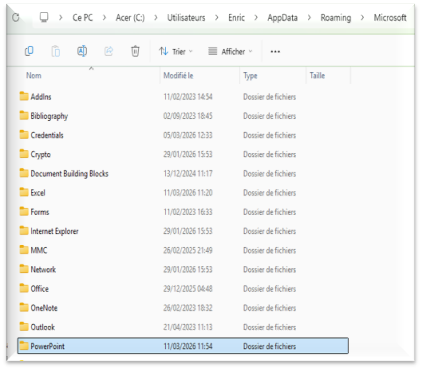The image size is (422, 370).
Task: Select the Network folder name
Action: (x=43, y=269)
